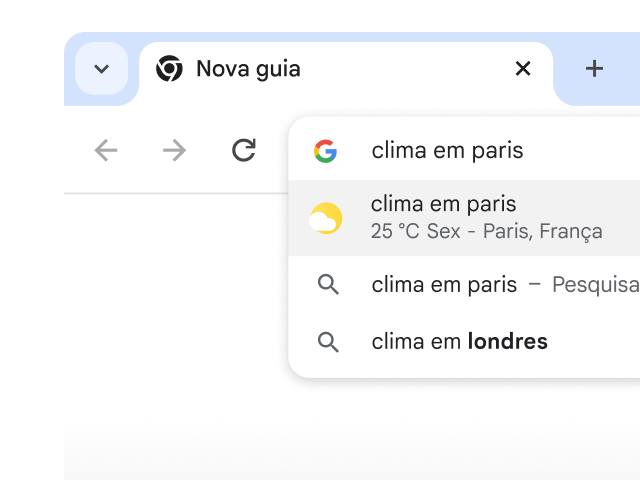Select the Nova guia tab title

(x=248, y=69)
